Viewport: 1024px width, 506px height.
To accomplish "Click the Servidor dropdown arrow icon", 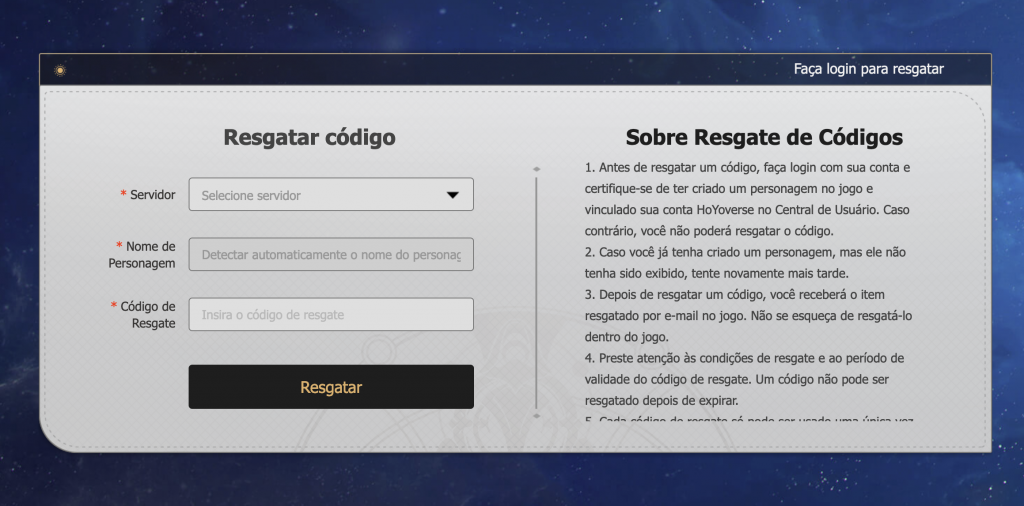I will [452, 195].
